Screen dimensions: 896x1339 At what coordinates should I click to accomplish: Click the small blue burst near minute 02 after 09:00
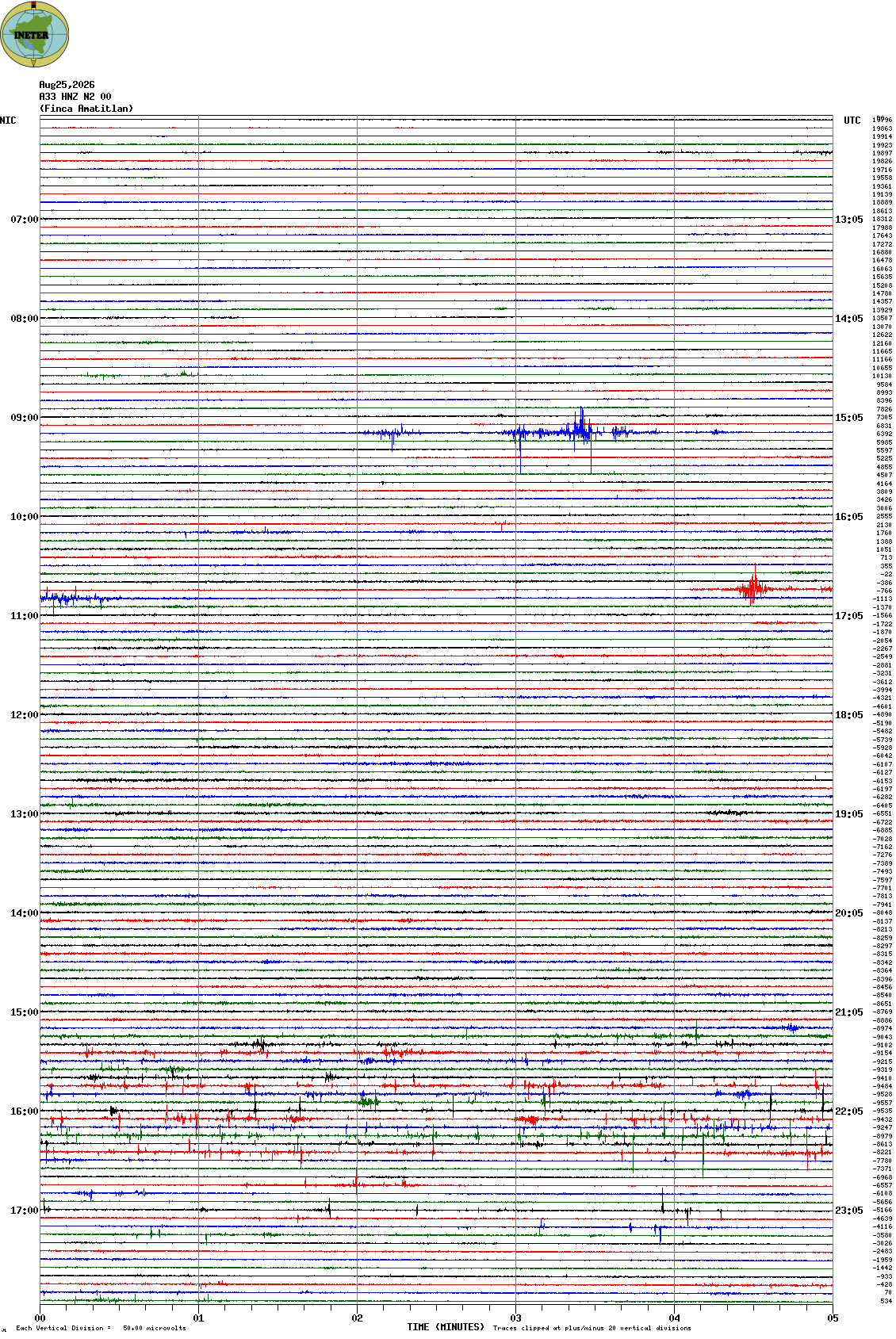click(x=390, y=433)
